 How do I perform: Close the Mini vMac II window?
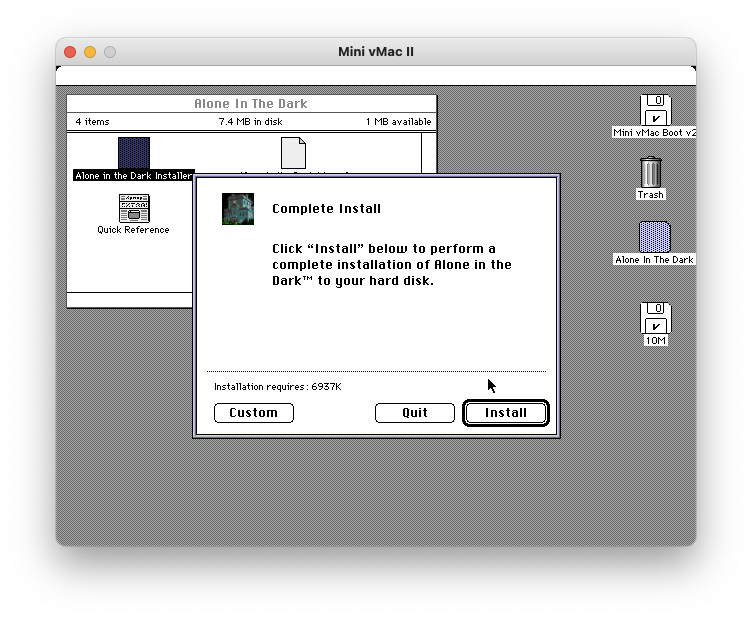click(70, 52)
